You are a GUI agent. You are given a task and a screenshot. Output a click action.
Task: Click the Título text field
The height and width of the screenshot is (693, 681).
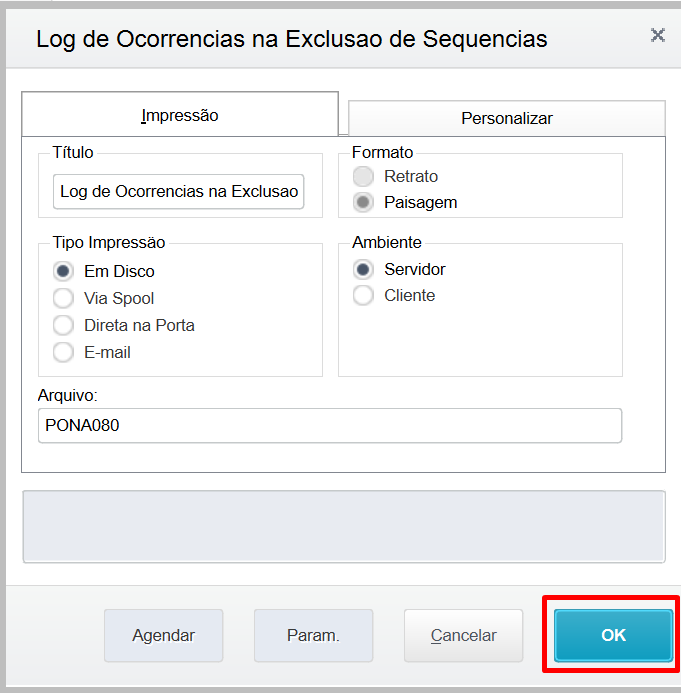coord(179,191)
